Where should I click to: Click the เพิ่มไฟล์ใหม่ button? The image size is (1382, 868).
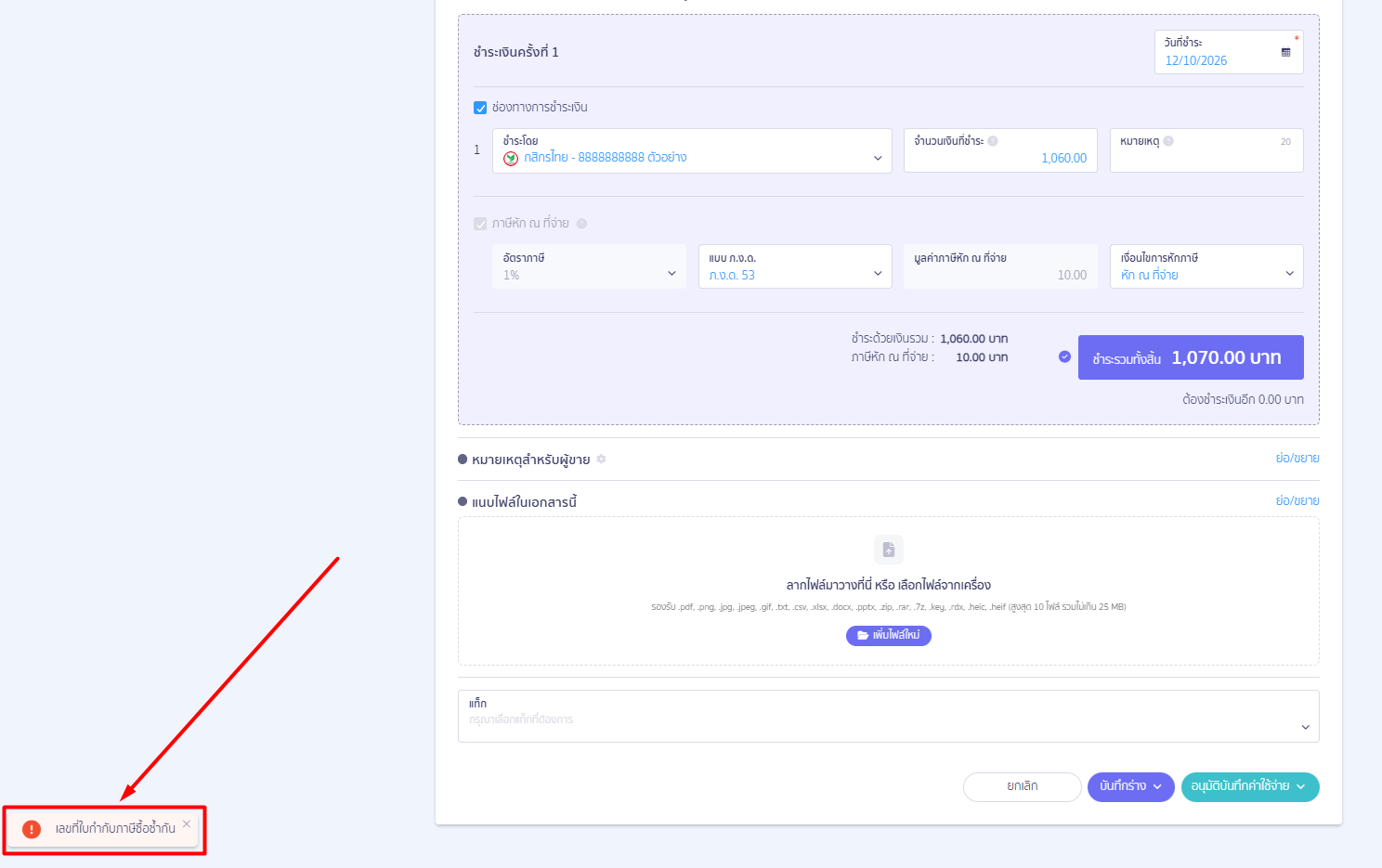[888, 635]
